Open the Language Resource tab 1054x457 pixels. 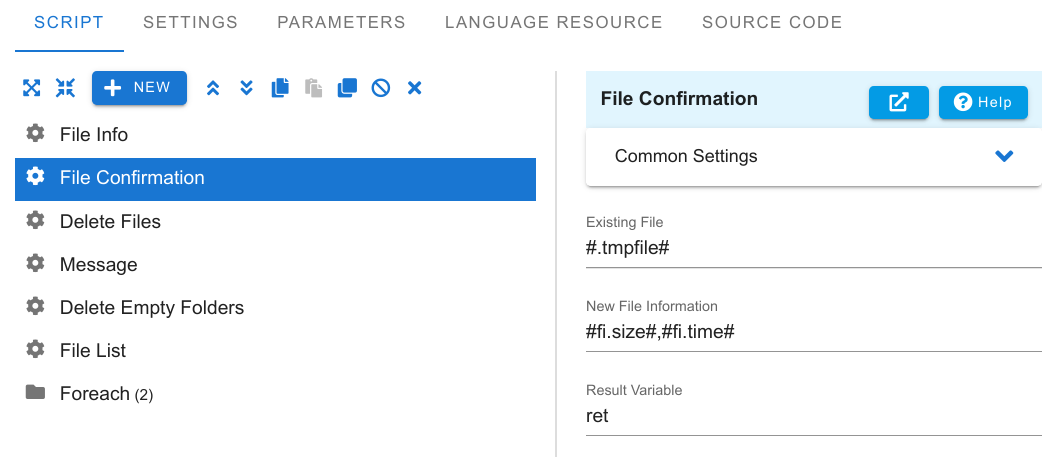pos(553,22)
